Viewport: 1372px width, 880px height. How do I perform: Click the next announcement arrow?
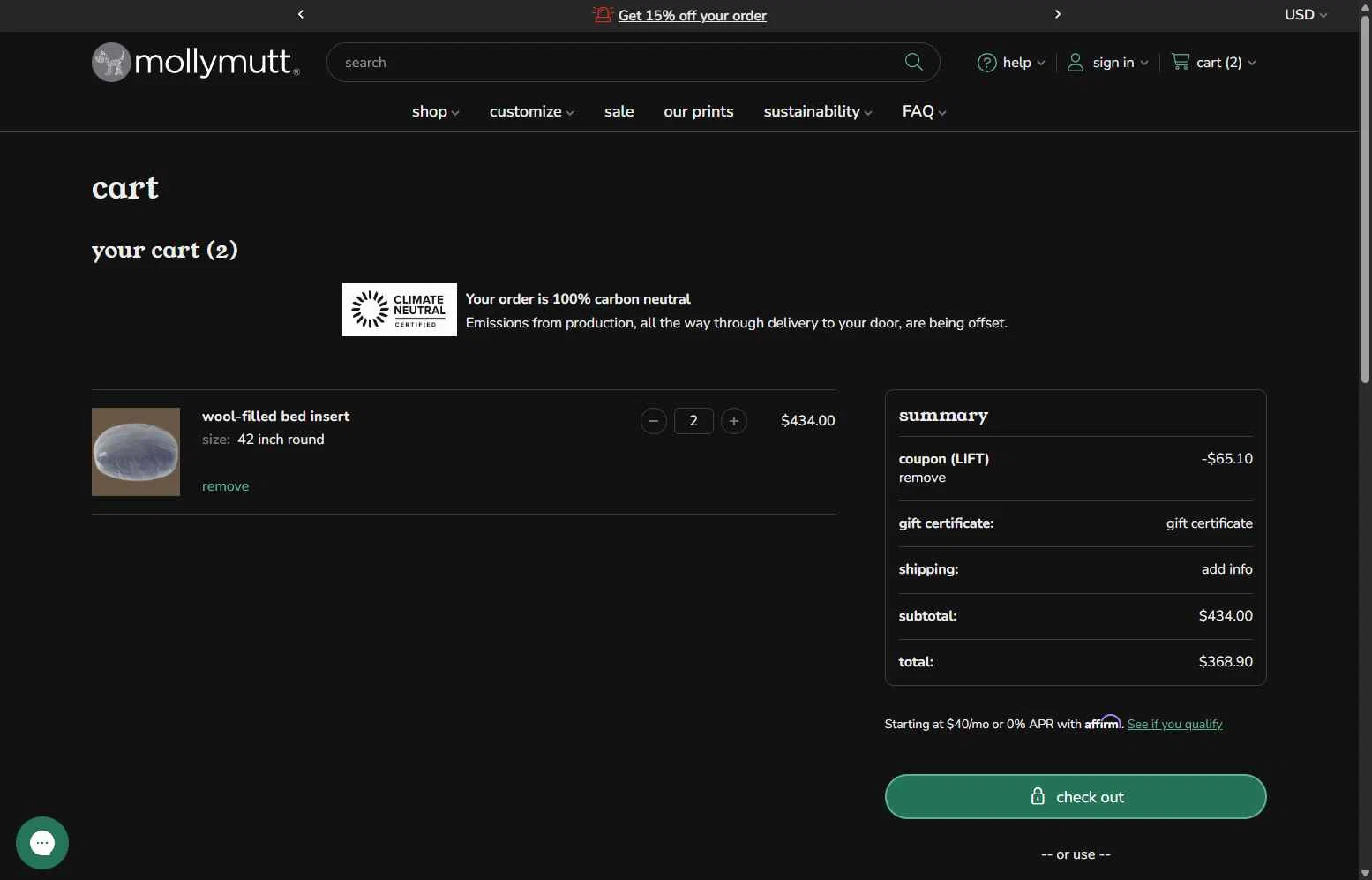coord(1058,14)
